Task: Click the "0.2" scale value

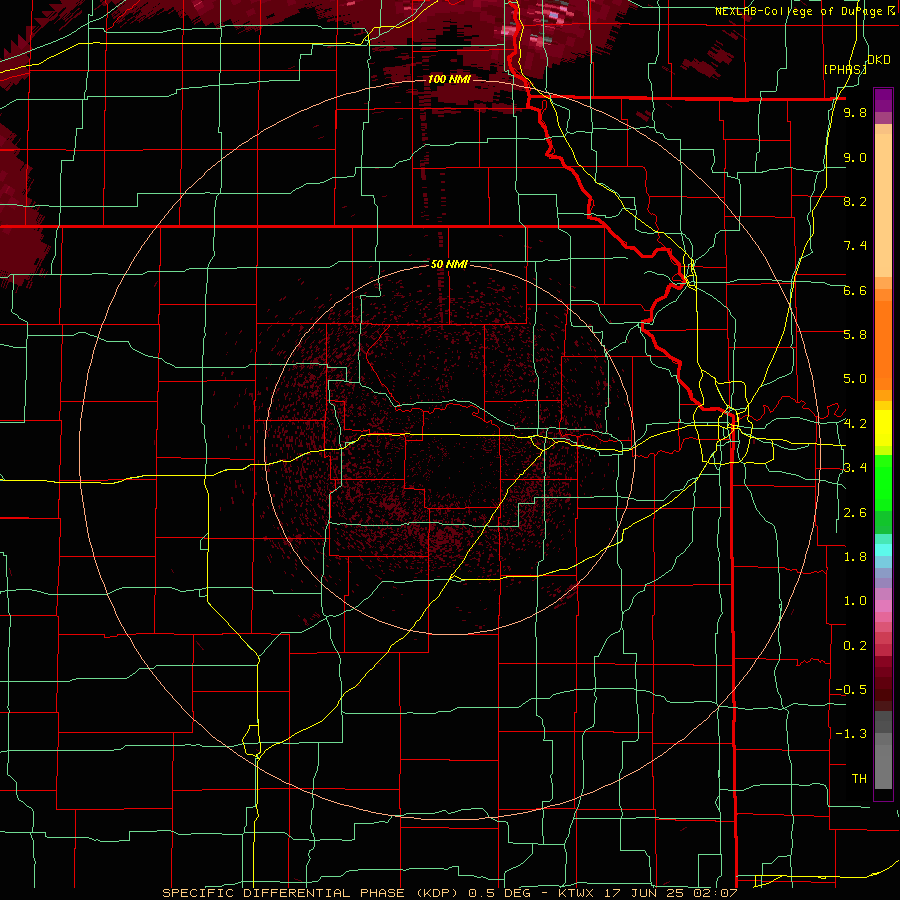Action: point(855,646)
